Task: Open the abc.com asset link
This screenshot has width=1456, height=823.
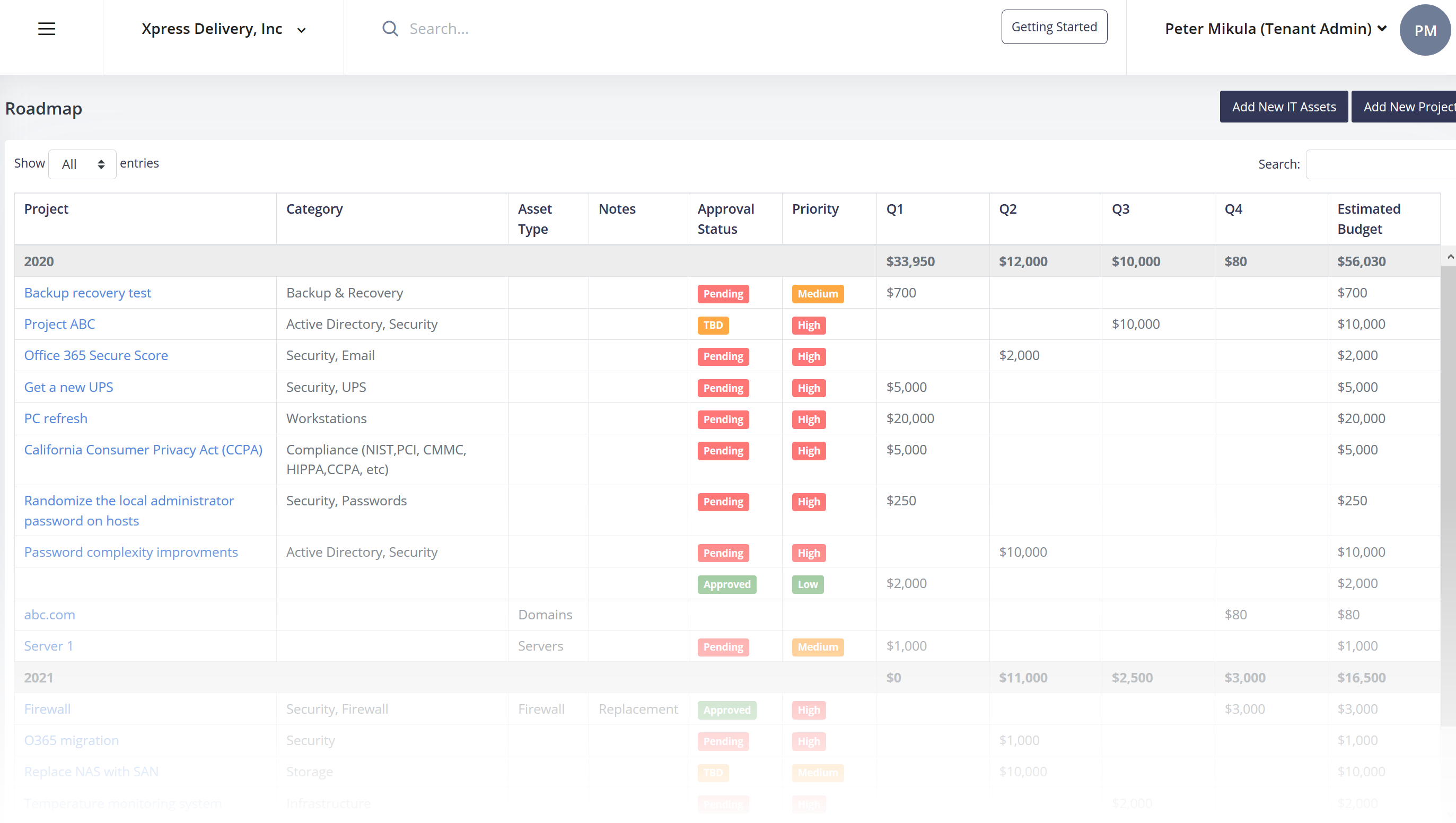Action: (x=49, y=615)
